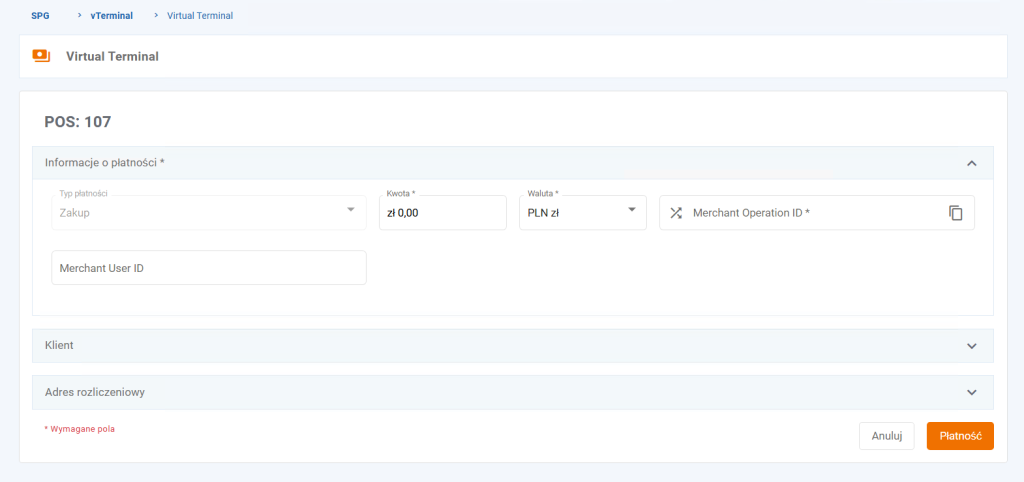1024x482 pixels.
Task: Select Virtual Terminal breadcrumb item
Action: click(x=200, y=16)
